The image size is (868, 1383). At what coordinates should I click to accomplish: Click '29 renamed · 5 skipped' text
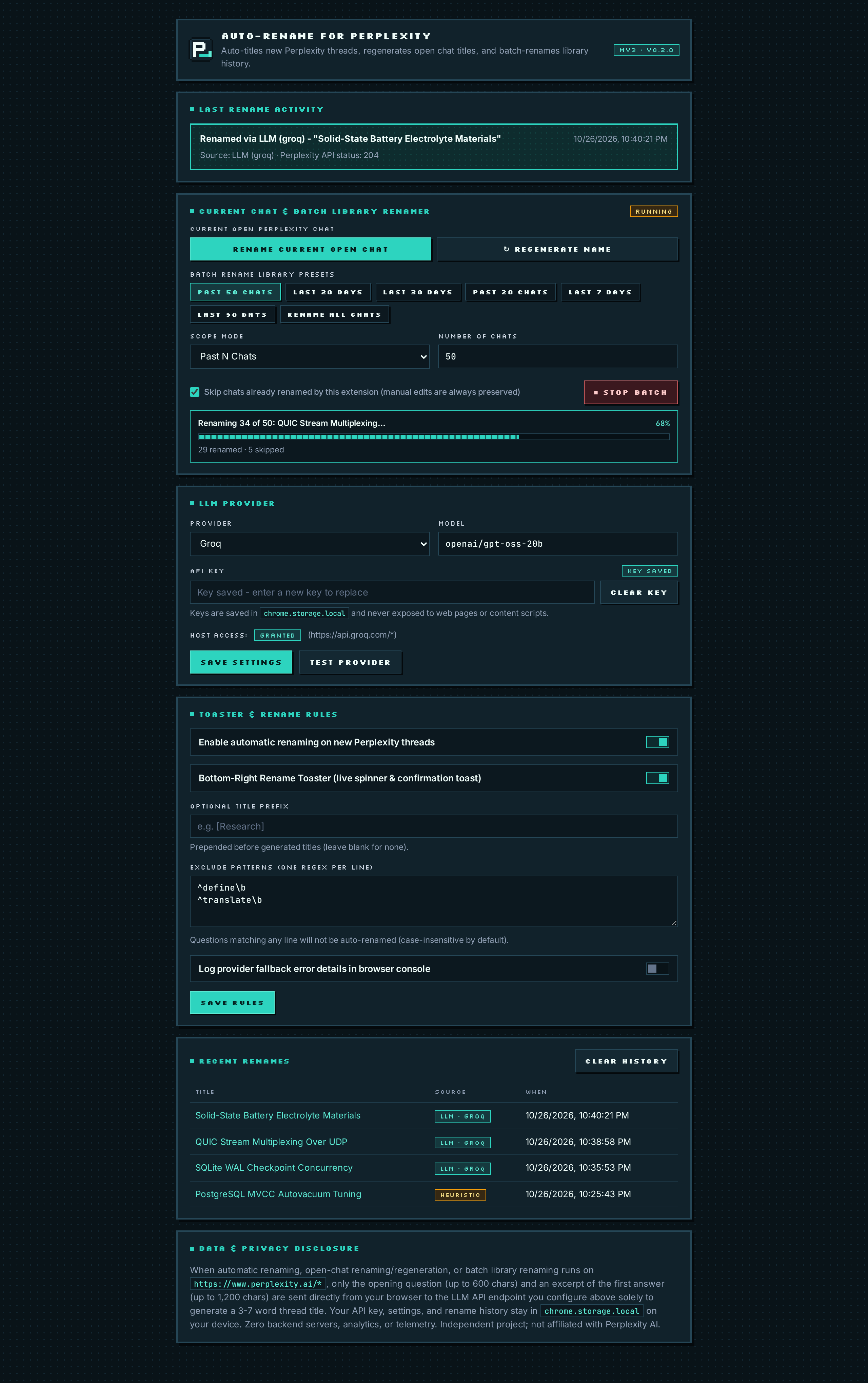[241, 449]
